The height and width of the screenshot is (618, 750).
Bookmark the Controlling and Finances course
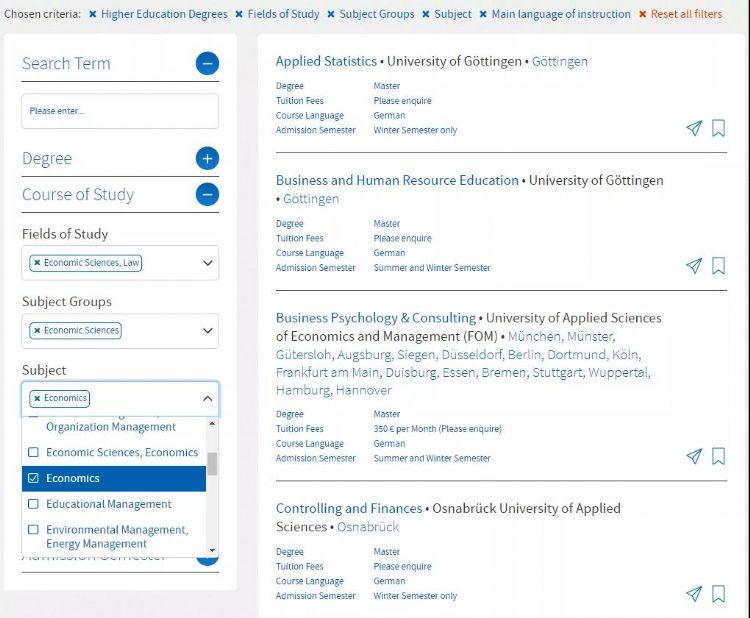pos(718,594)
